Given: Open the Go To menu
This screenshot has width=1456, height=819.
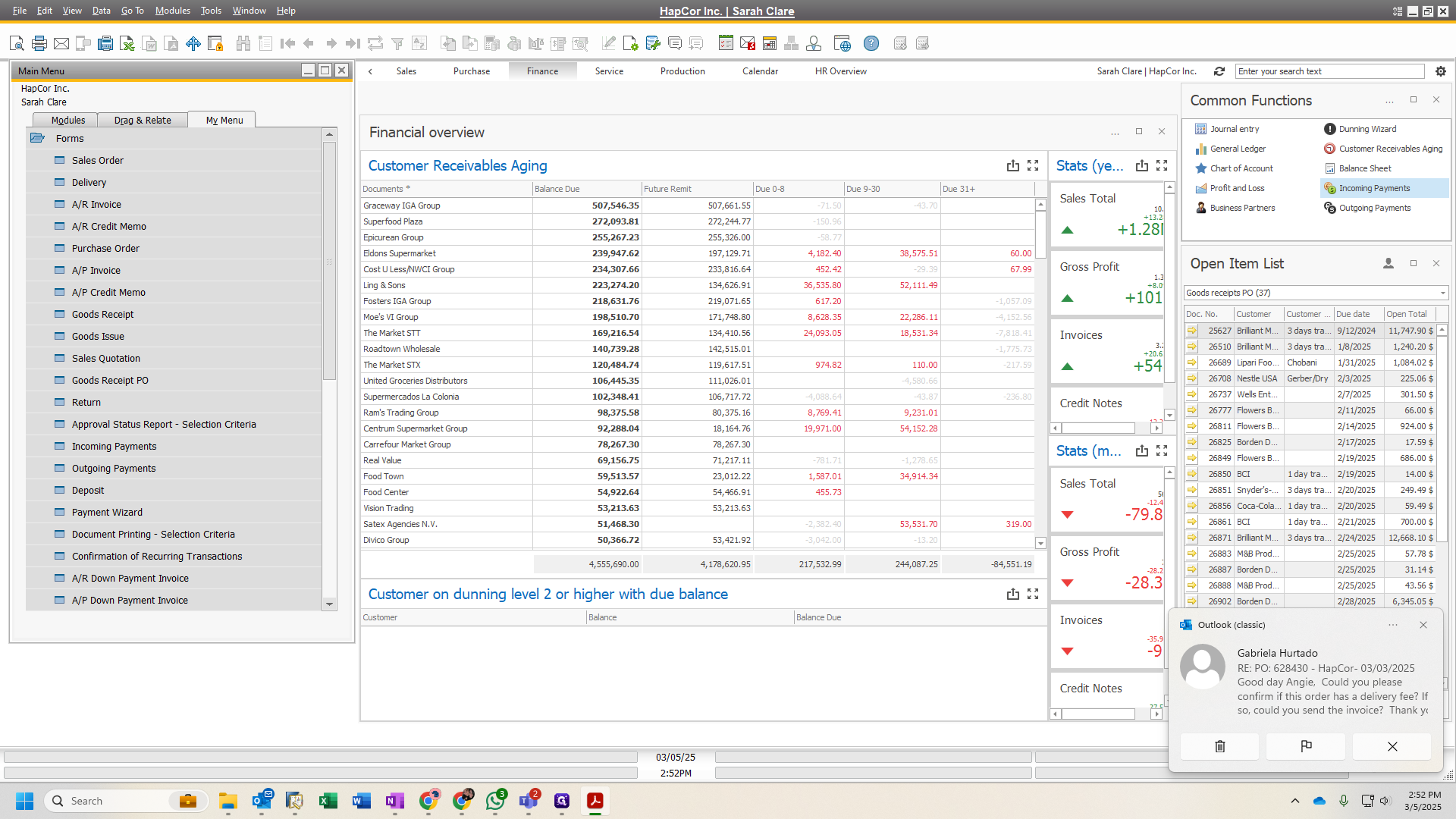Looking at the screenshot, I should pyautogui.click(x=132, y=11).
